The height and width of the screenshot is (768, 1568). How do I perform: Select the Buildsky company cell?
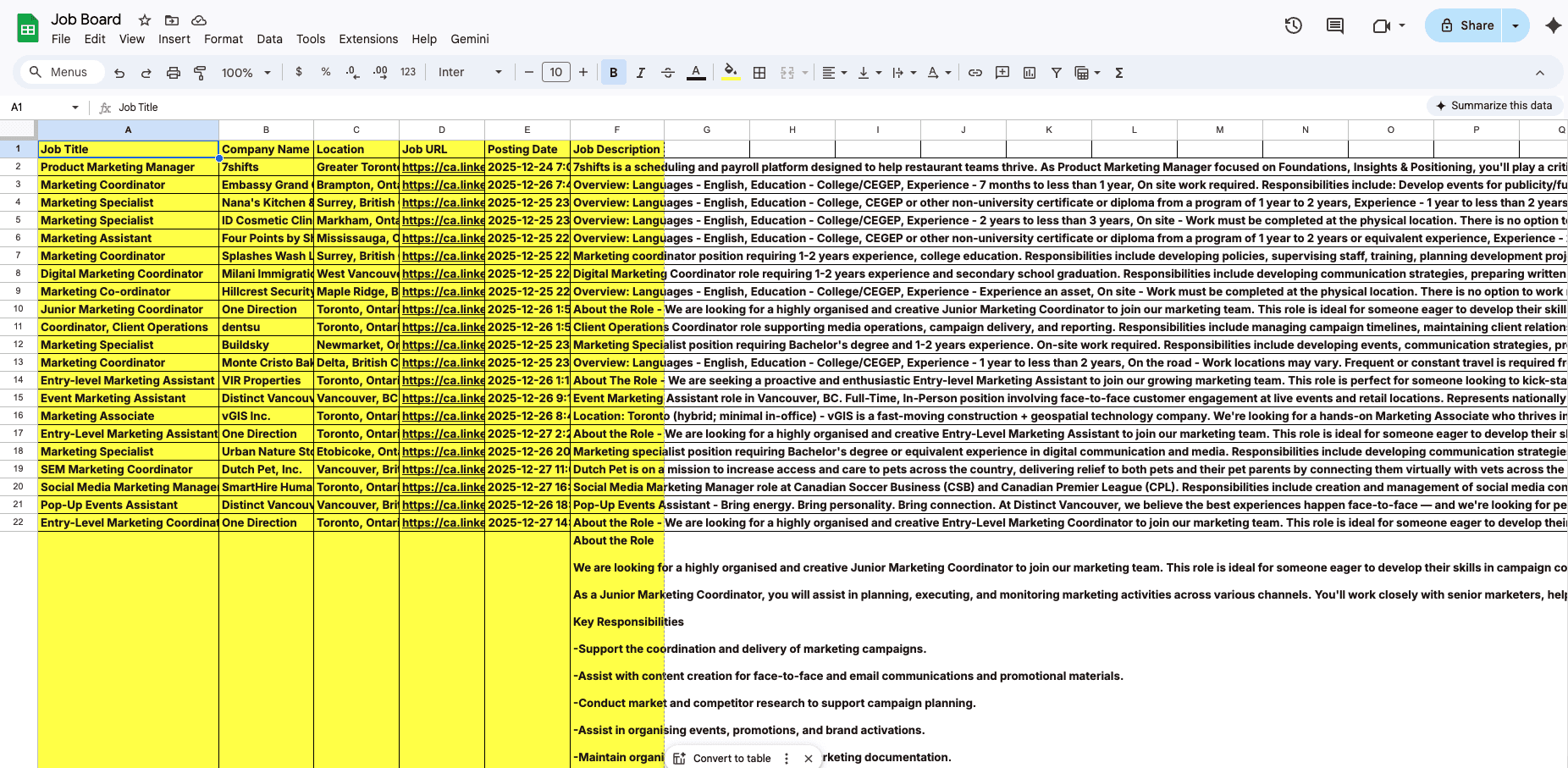point(266,345)
